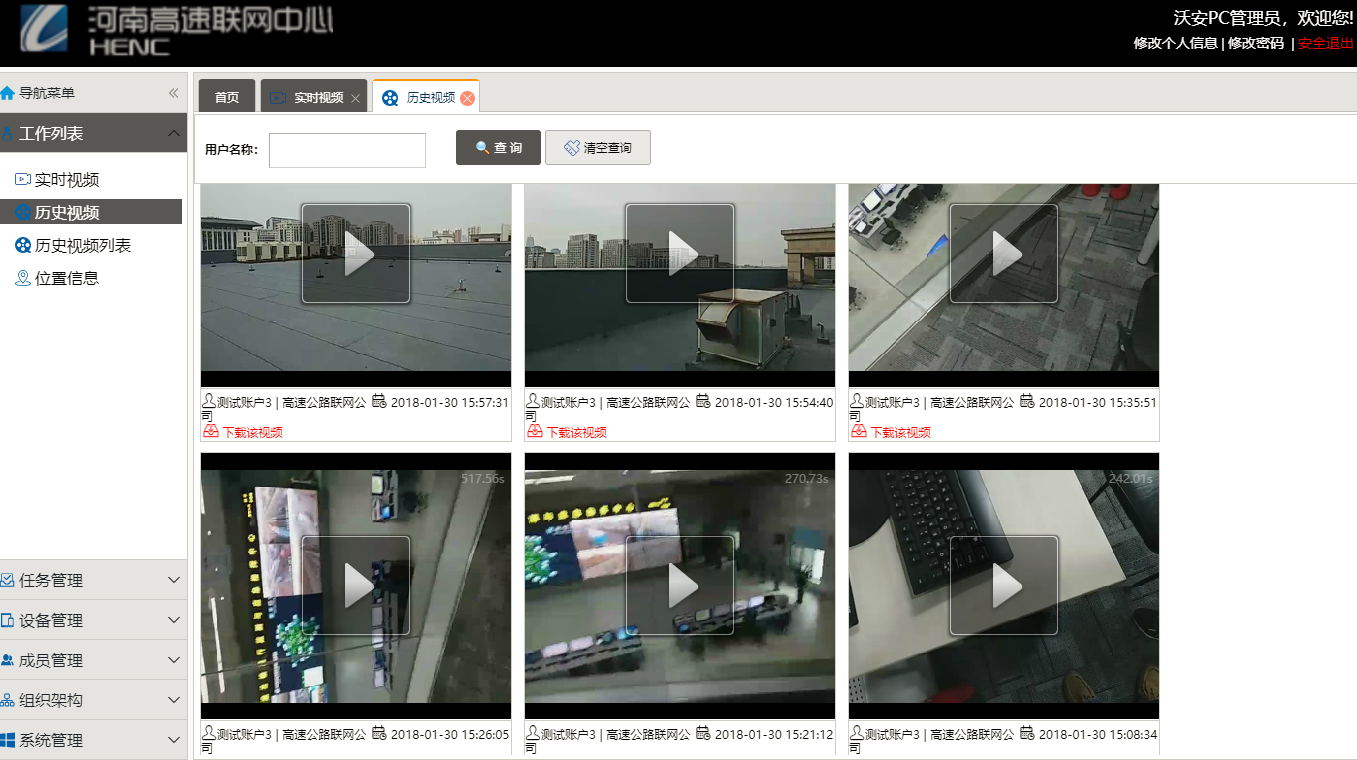Expand the 任务管理 section
1357x760 pixels.
pos(93,580)
